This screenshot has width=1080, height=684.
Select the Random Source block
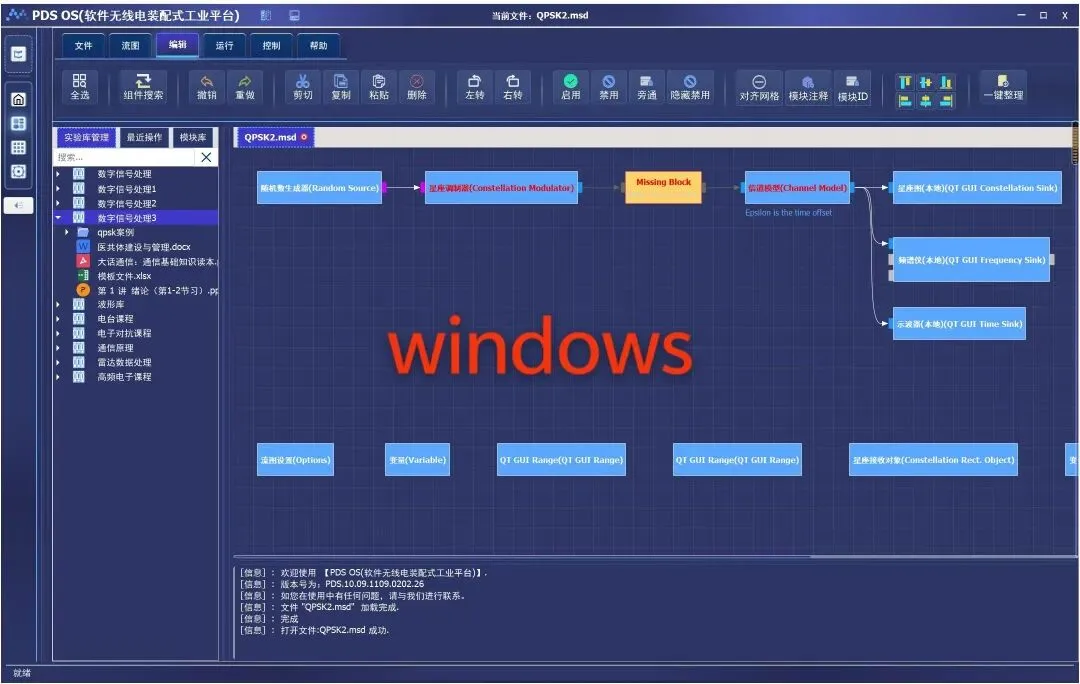[320, 187]
